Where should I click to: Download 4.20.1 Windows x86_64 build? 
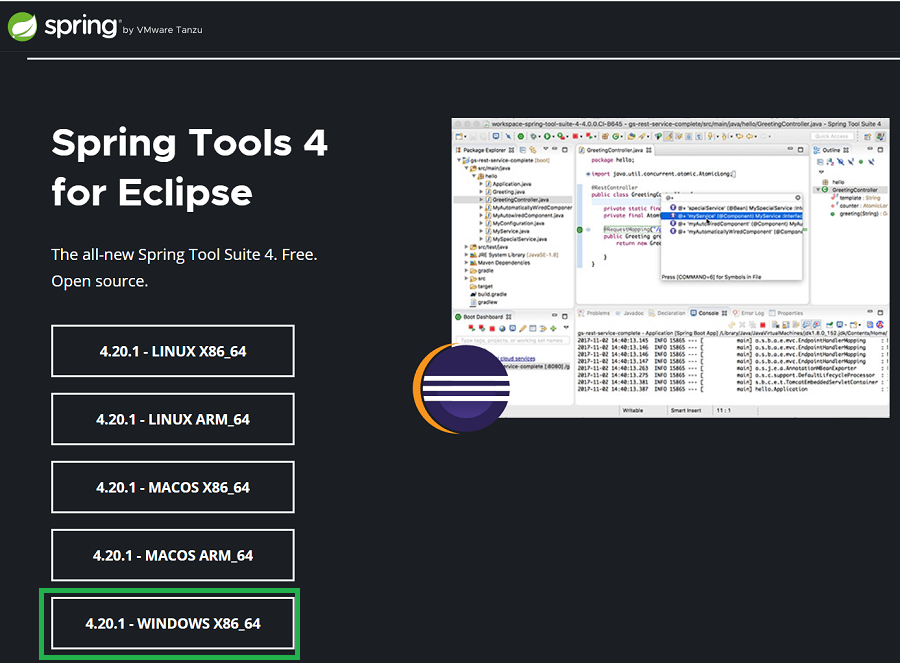[173, 624]
